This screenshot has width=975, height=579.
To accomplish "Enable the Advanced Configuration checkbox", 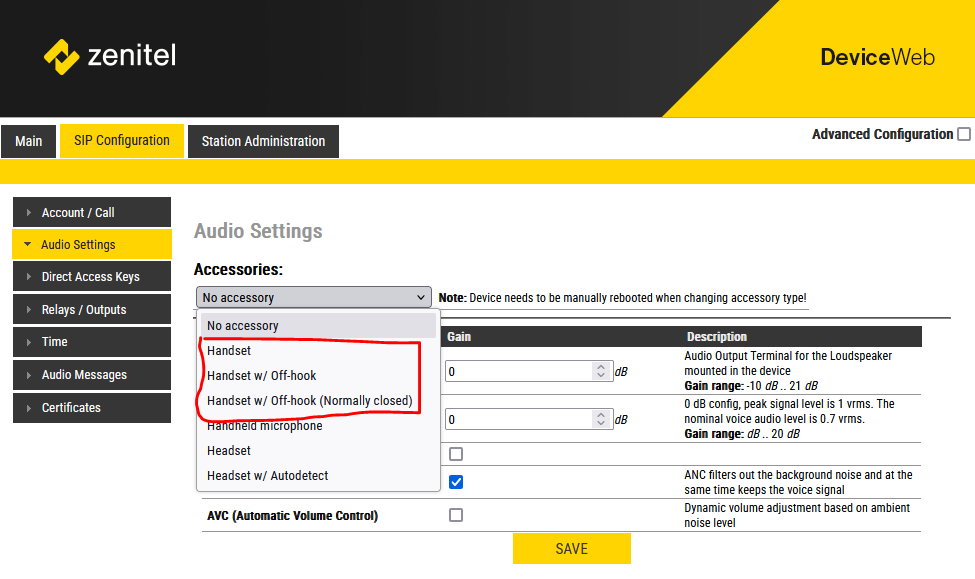I will [x=963, y=135].
